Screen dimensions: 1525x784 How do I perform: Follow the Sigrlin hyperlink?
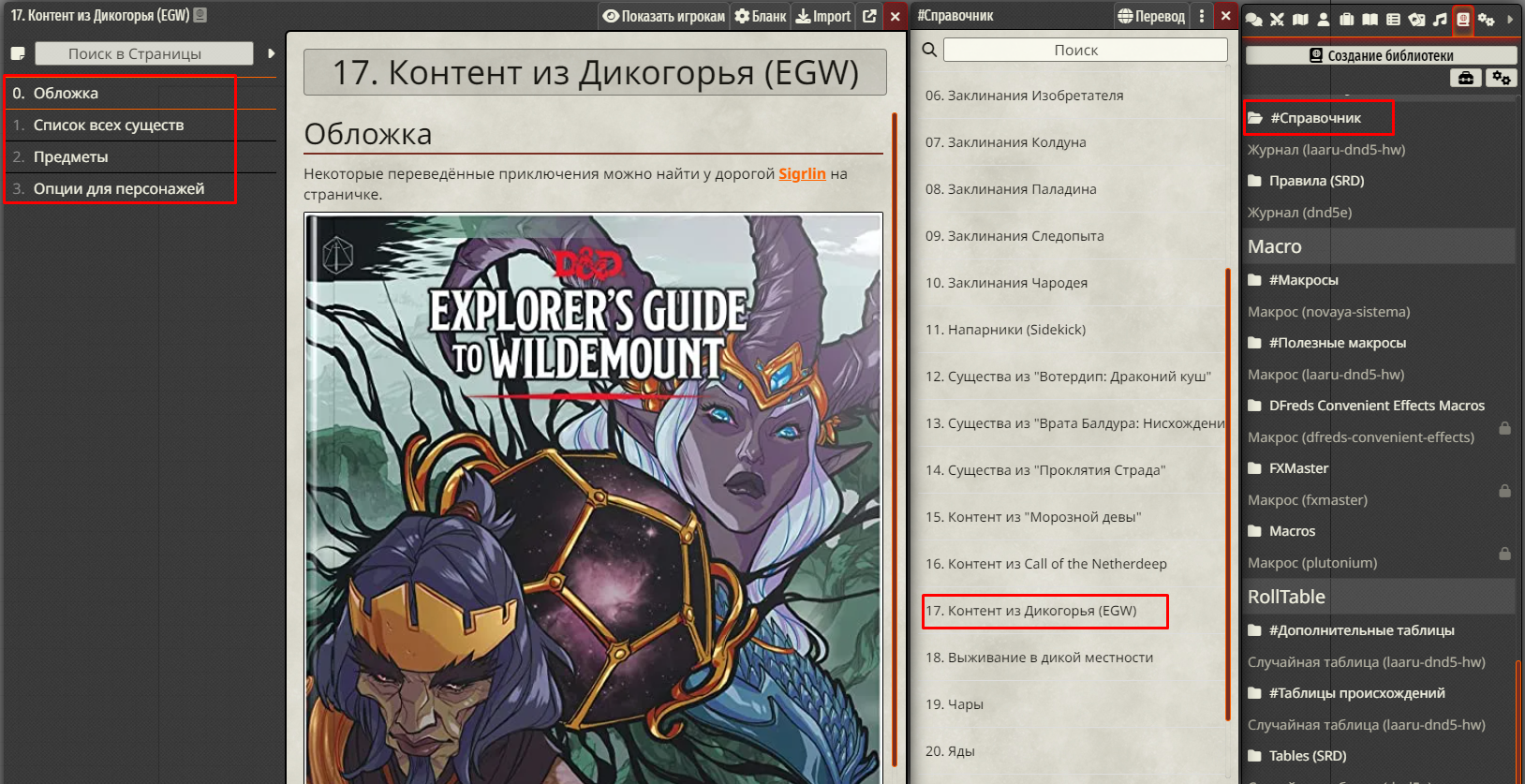pyautogui.click(x=802, y=173)
